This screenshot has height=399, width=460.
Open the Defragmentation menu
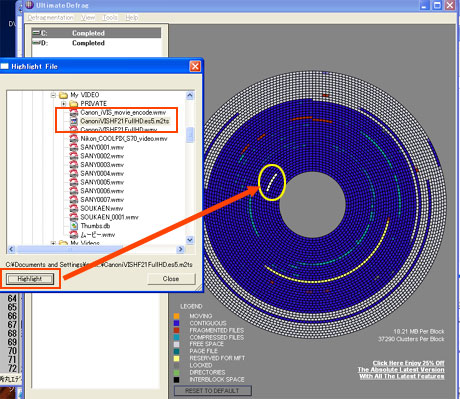pyautogui.click(x=51, y=18)
